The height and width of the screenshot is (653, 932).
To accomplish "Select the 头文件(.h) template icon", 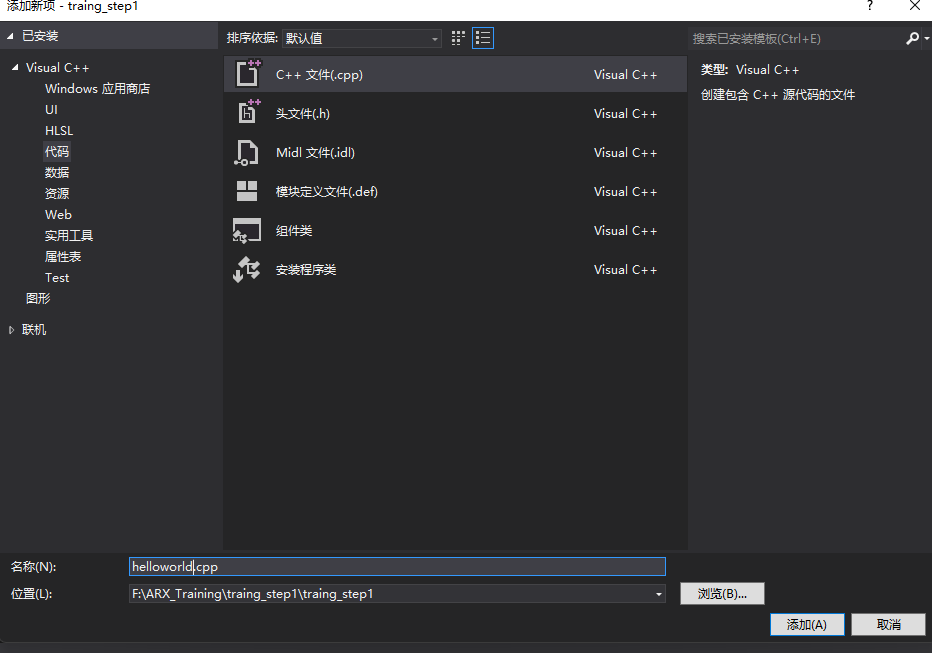I will [246, 113].
